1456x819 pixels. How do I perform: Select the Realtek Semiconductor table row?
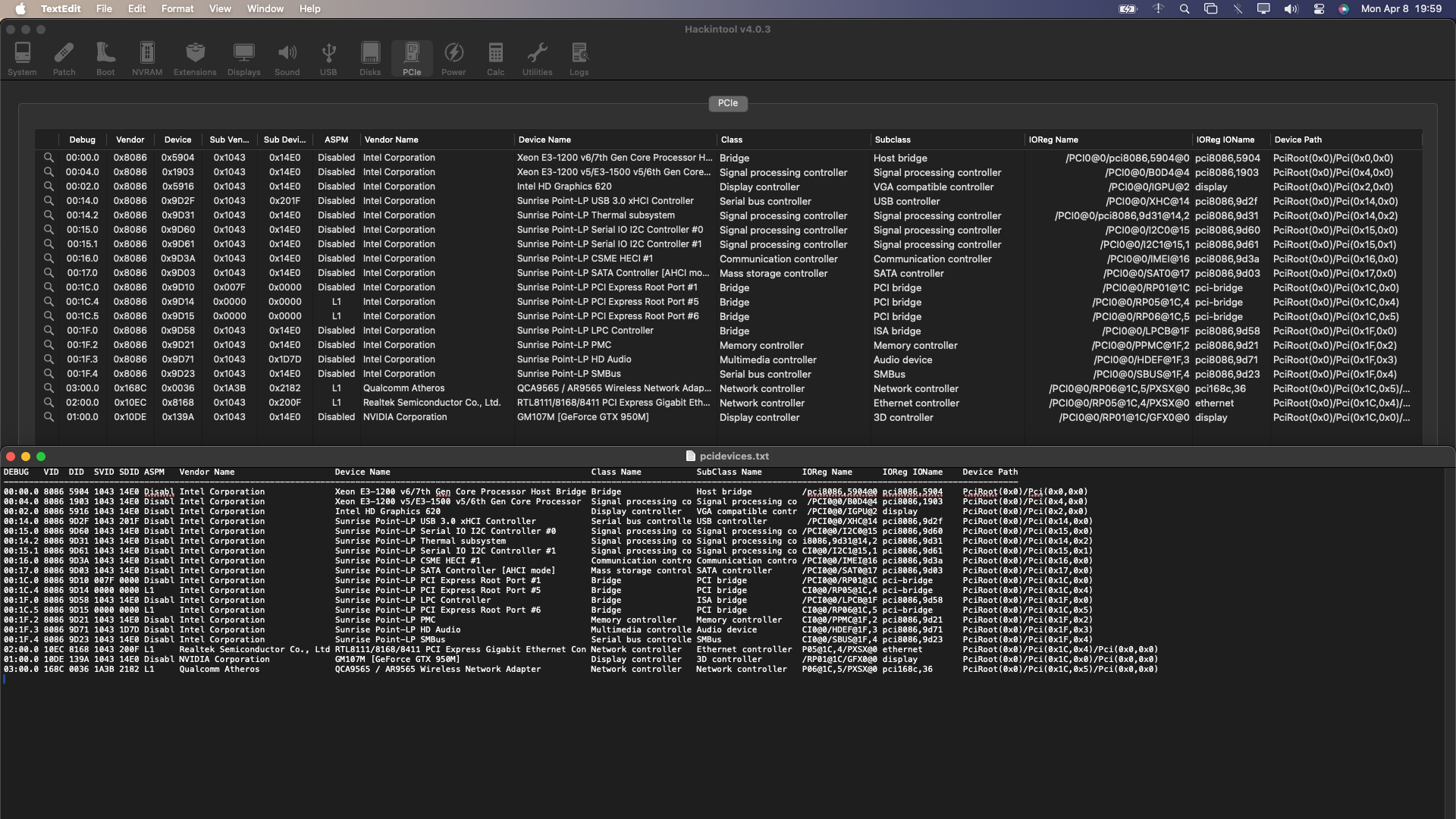coord(432,403)
